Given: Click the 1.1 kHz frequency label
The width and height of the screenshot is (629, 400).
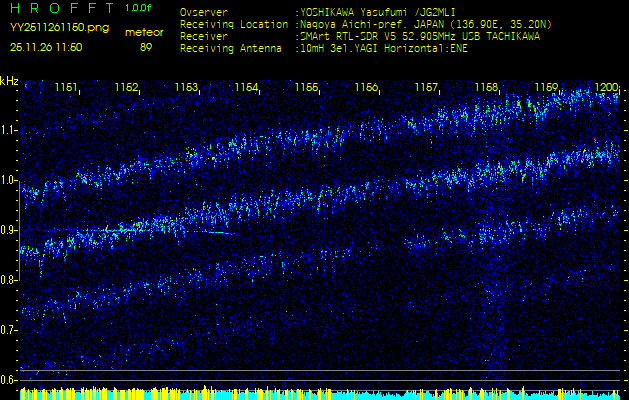Looking at the screenshot, I should 9,130.
